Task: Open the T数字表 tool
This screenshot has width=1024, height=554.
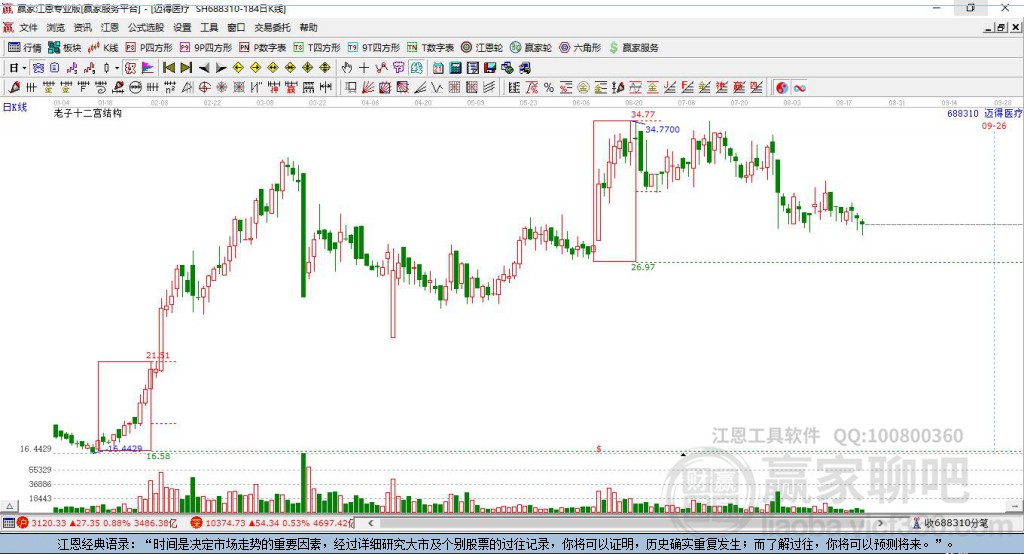Action: [x=430, y=48]
